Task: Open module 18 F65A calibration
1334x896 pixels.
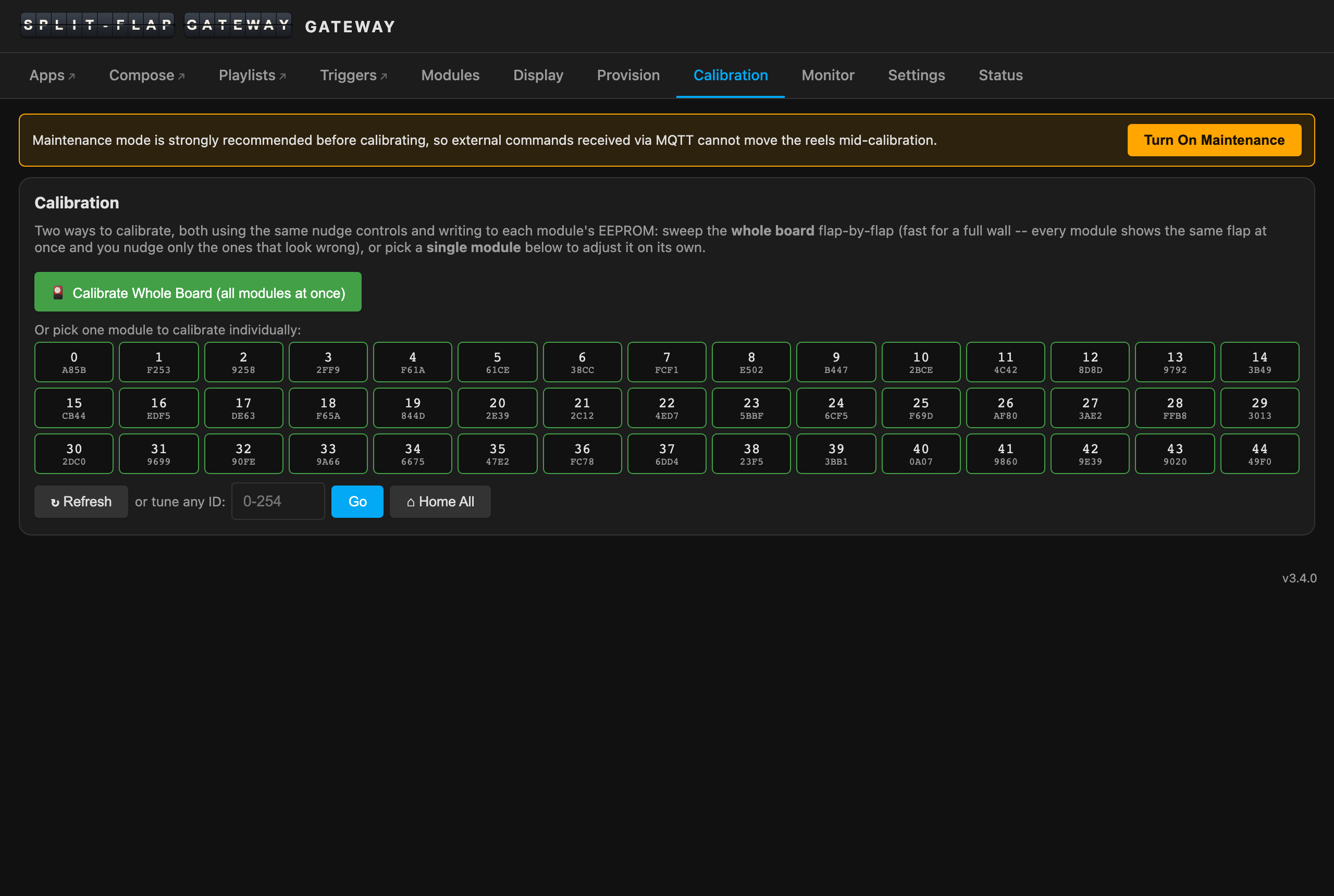Action: (328, 408)
